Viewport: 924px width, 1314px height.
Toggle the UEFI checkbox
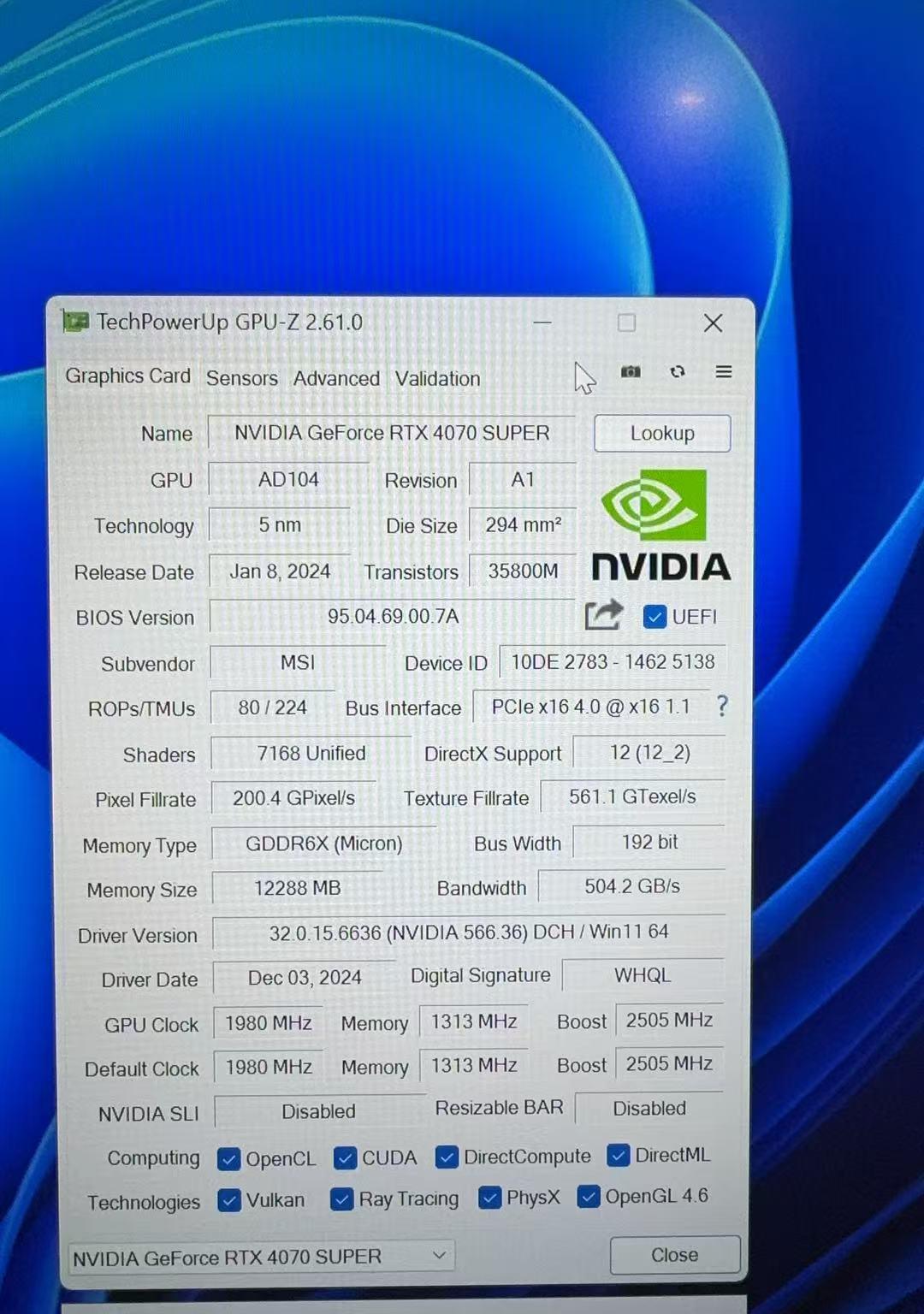click(655, 616)
